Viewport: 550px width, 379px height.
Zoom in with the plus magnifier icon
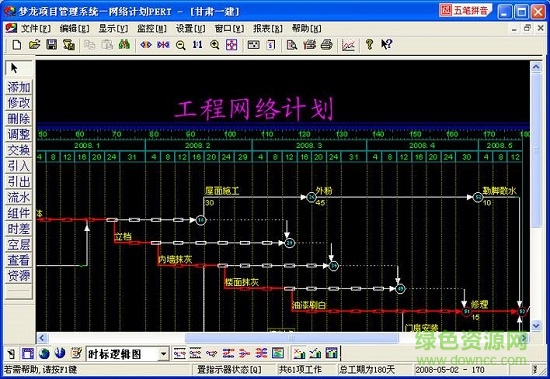tap(215, 45)
